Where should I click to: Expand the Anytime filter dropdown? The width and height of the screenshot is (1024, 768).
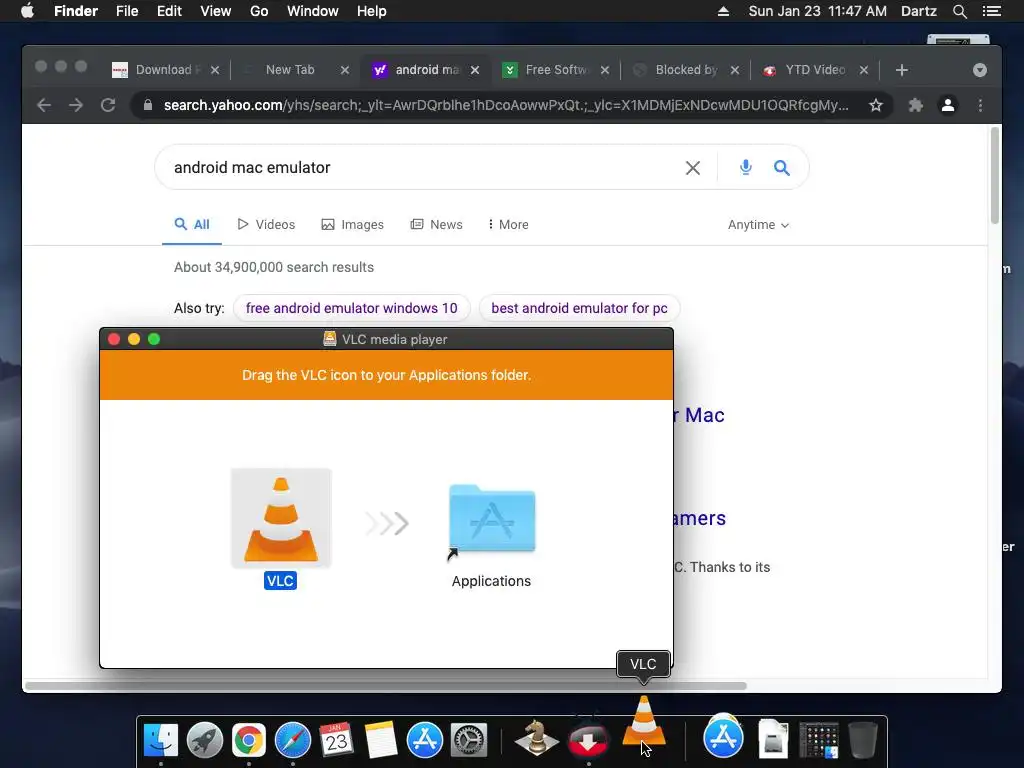[x=758, y=225]
